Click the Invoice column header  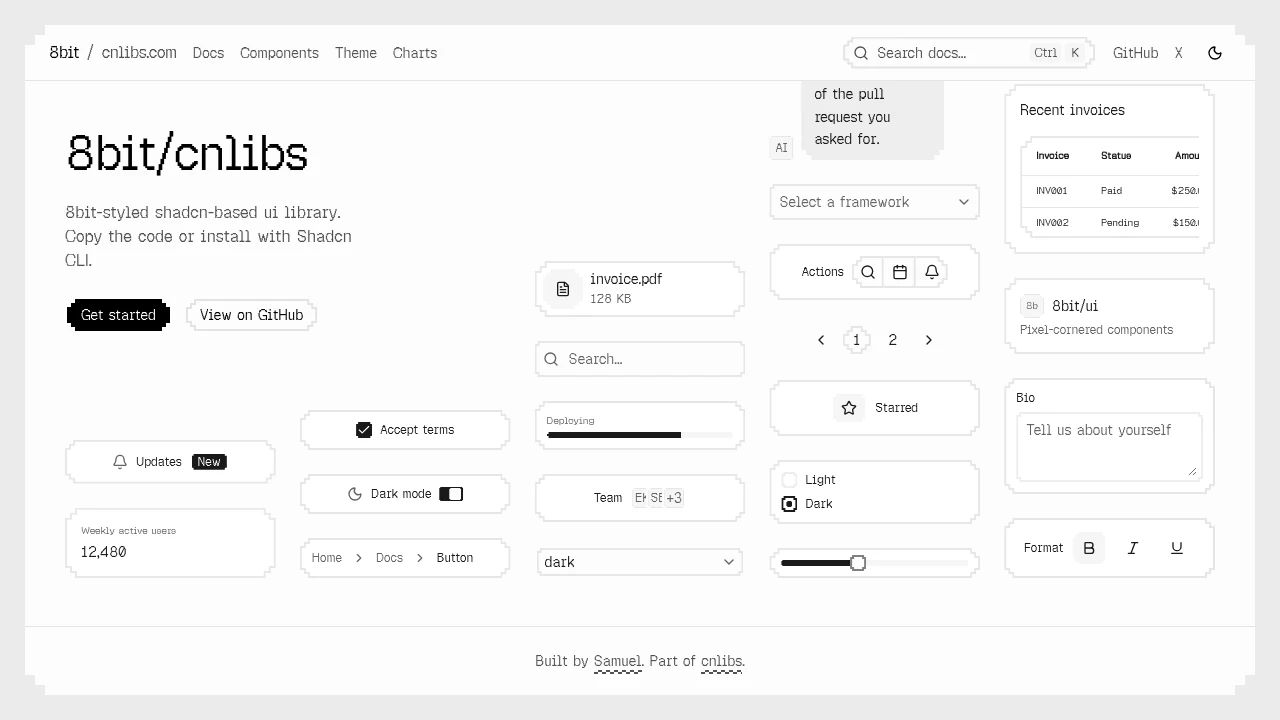coord(1053,156)
